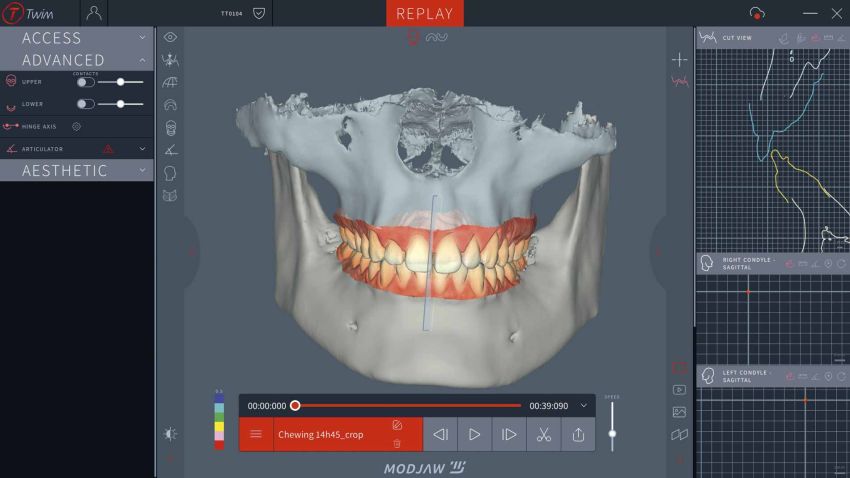Open hinge axis settings gear

(x=76, y=127)
